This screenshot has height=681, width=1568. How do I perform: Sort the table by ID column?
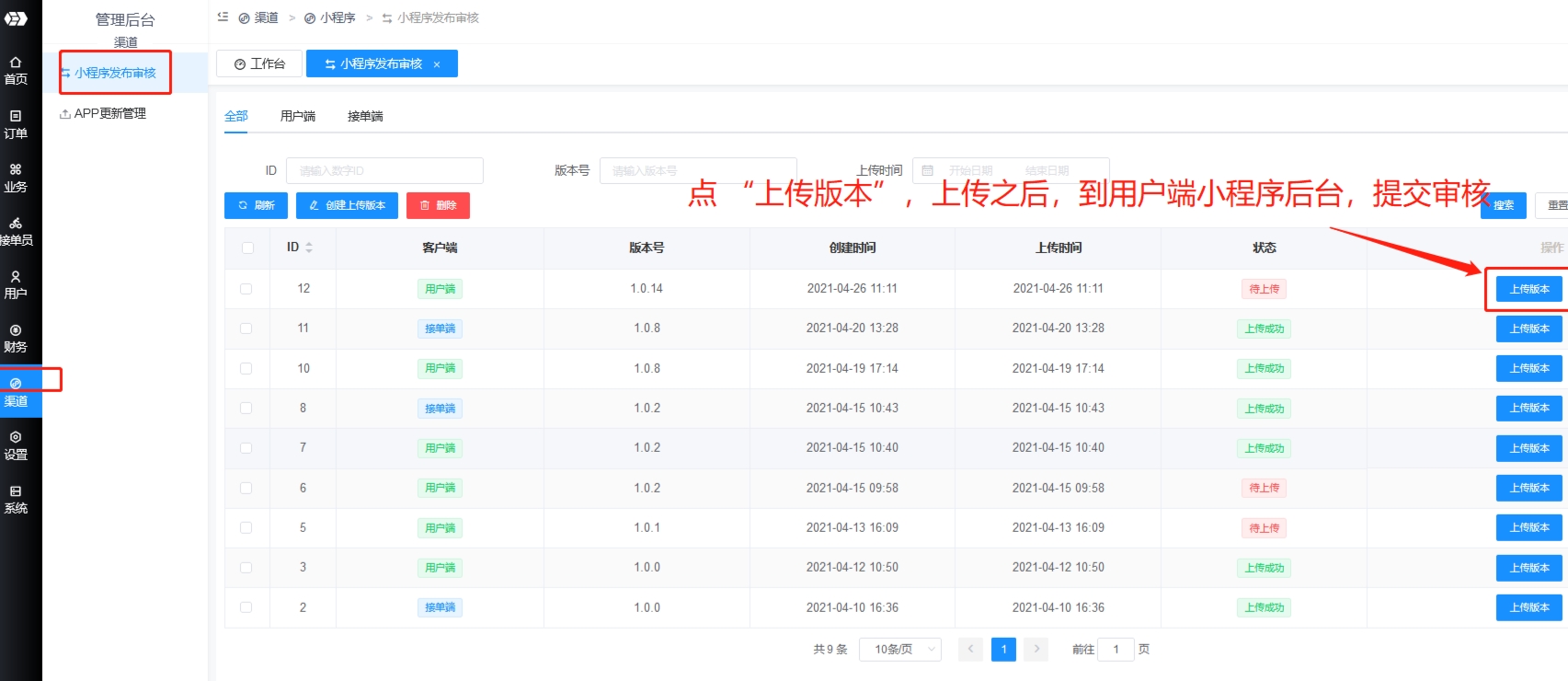[x=309, y=248]
